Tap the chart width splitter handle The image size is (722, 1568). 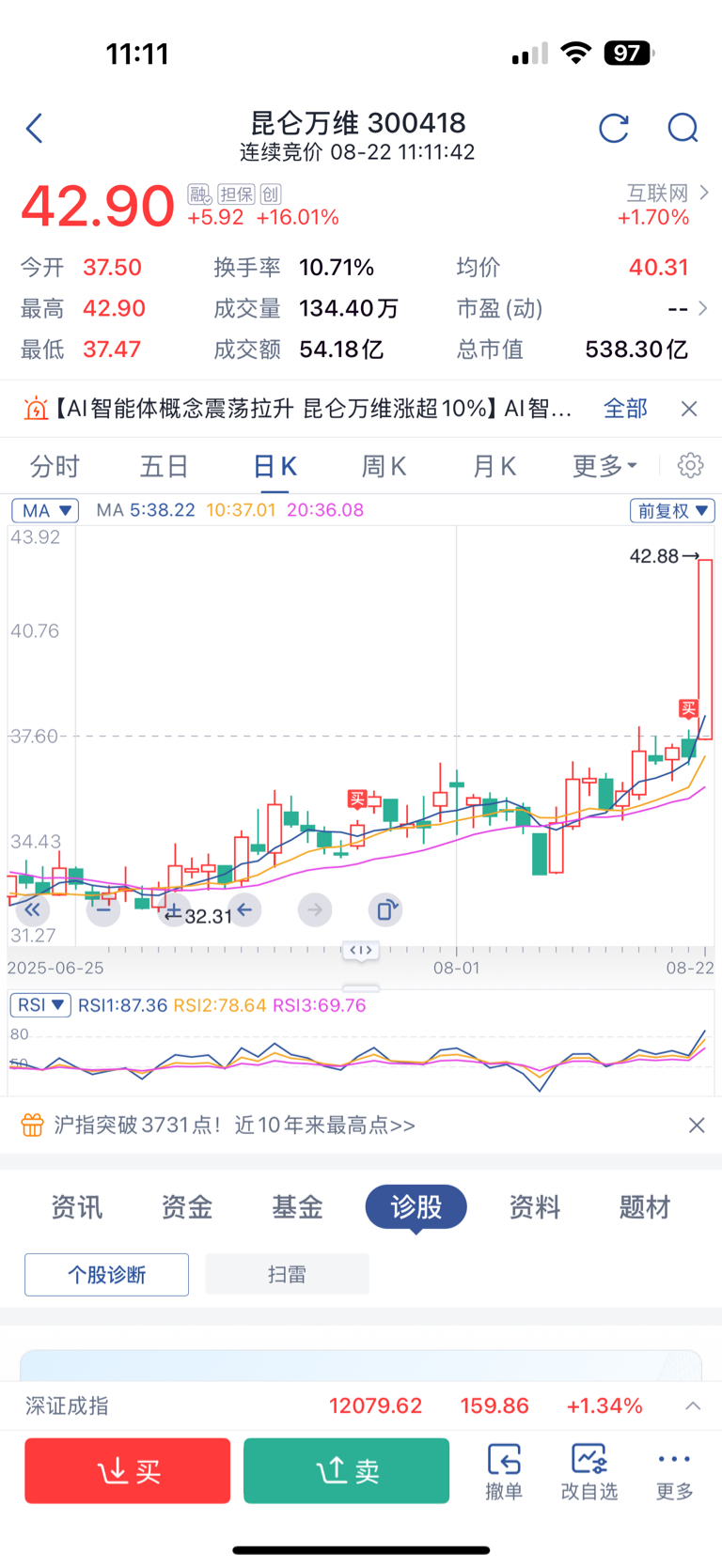361,950
